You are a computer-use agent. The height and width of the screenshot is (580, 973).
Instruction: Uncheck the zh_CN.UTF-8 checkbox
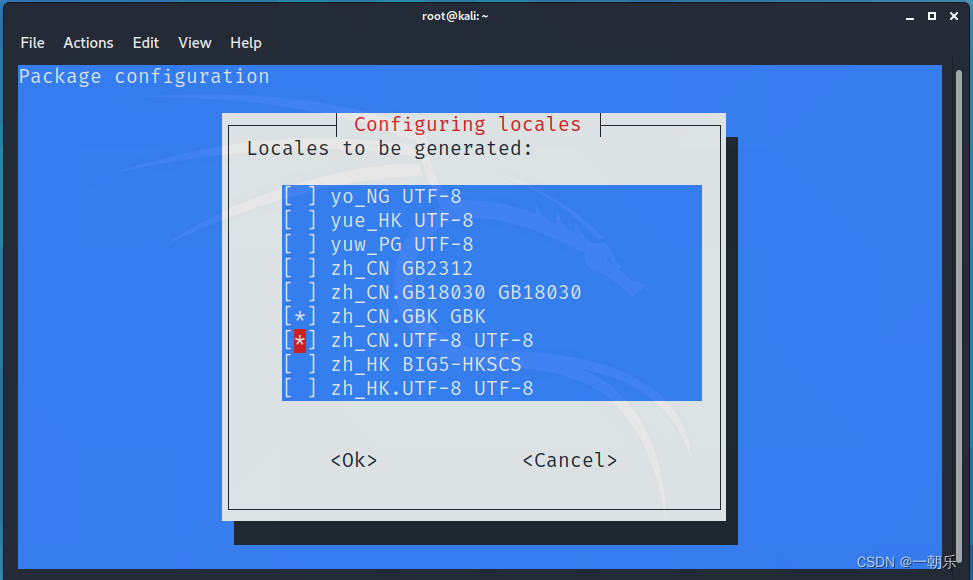(x=300, y=341)
